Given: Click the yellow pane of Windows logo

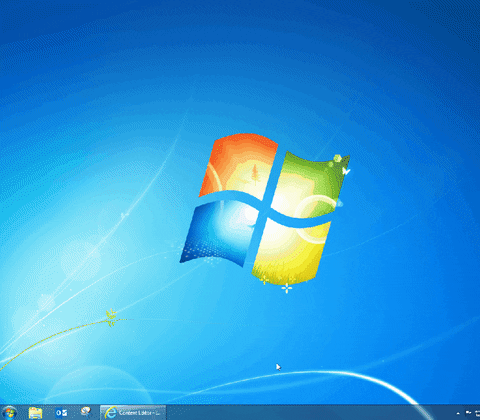Looking at the screenshot, I should (290, 252).
